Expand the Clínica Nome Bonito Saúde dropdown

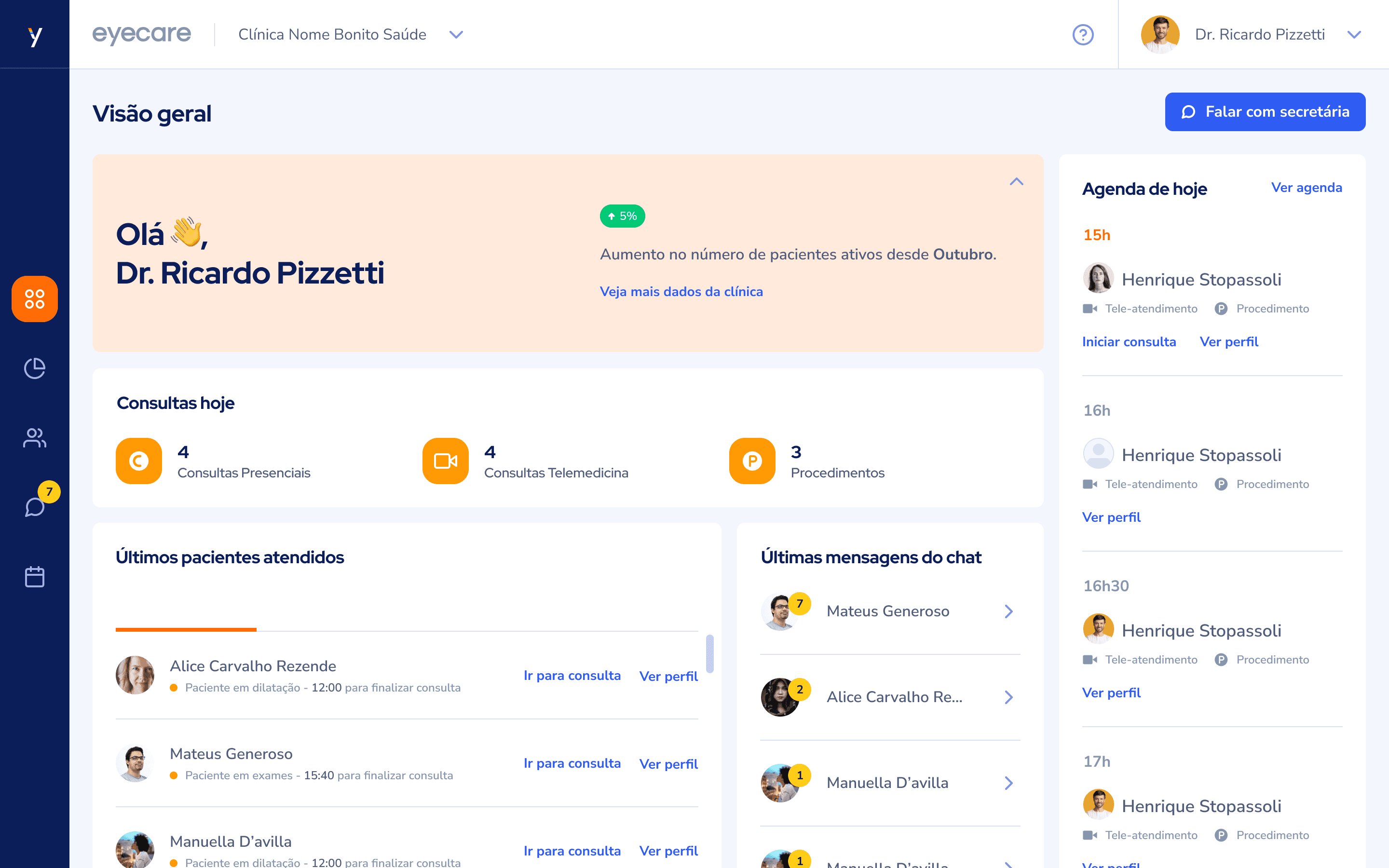coord(456,34)
